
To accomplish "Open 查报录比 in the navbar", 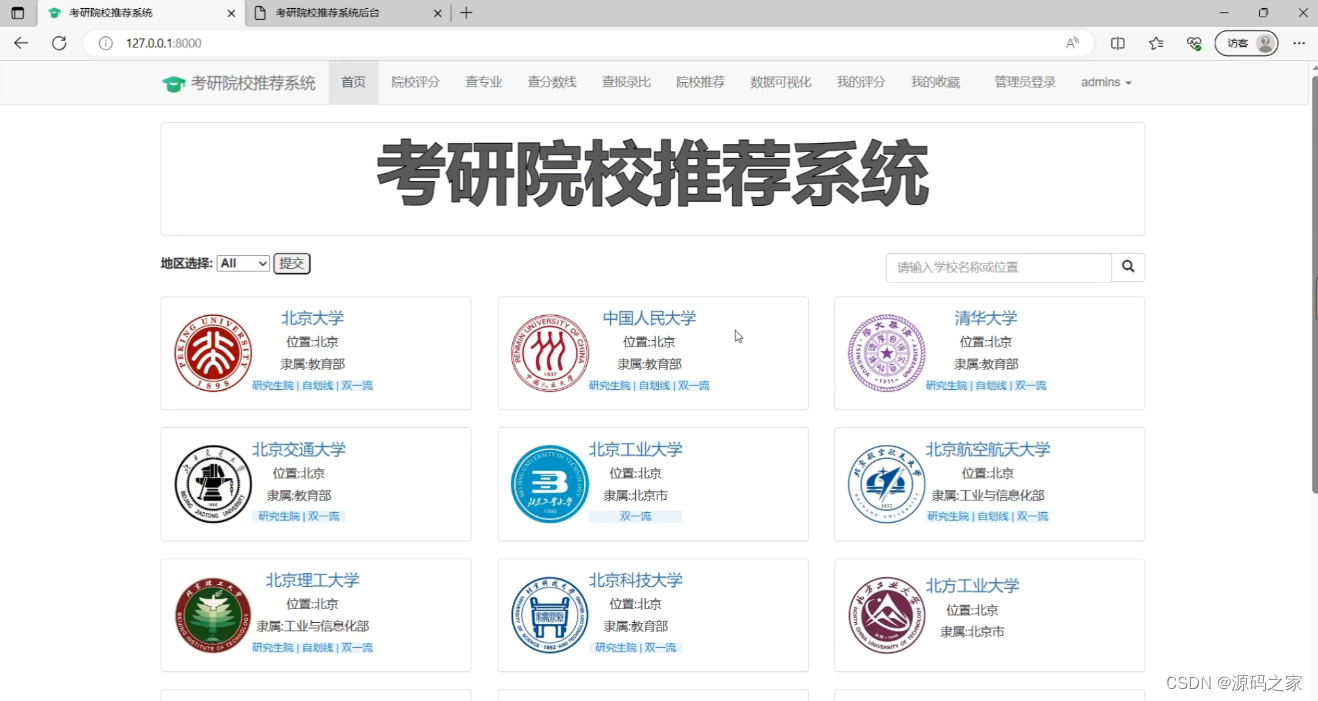I will pos(626,82).
